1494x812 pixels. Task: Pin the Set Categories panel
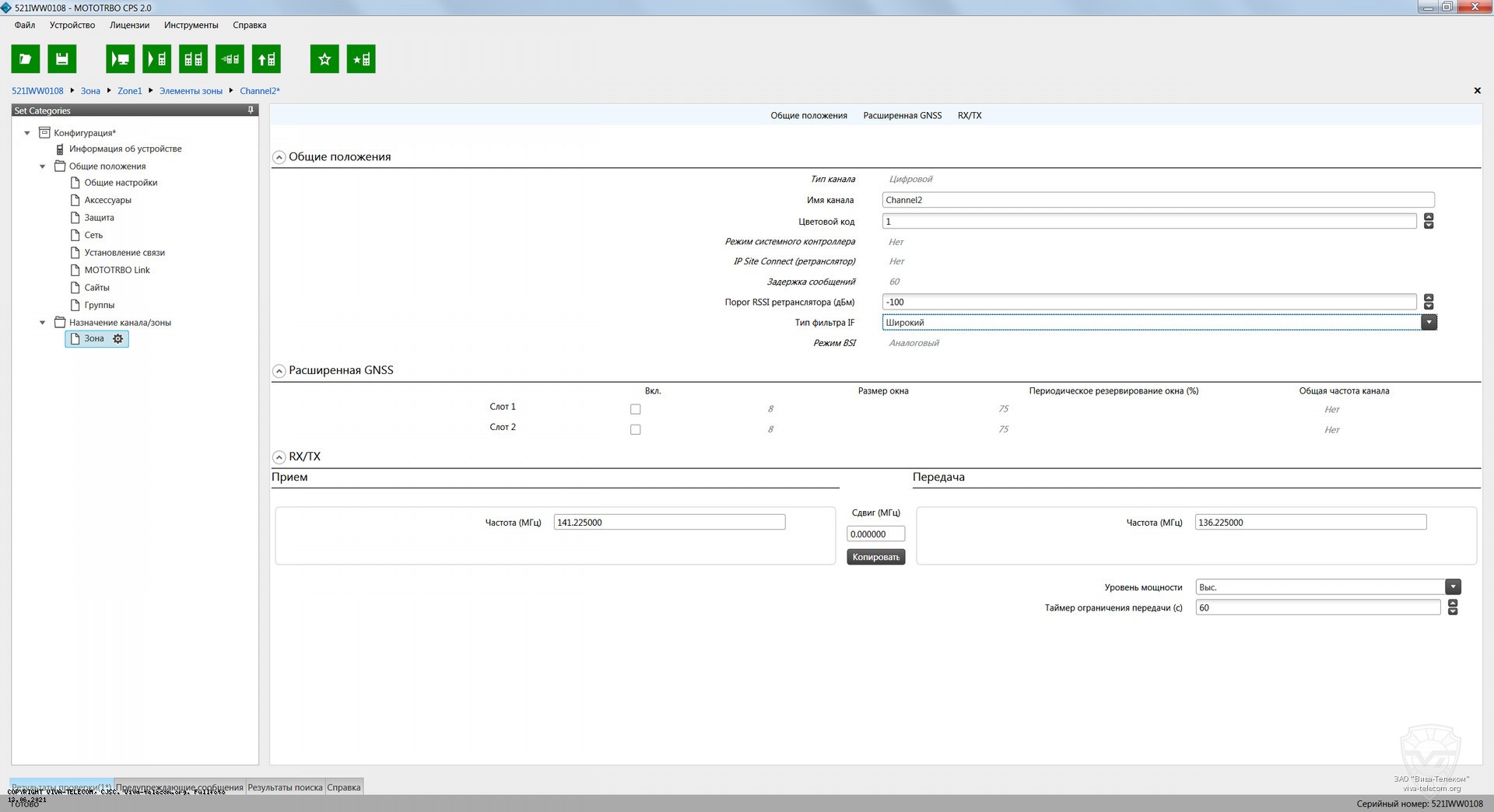251,110
